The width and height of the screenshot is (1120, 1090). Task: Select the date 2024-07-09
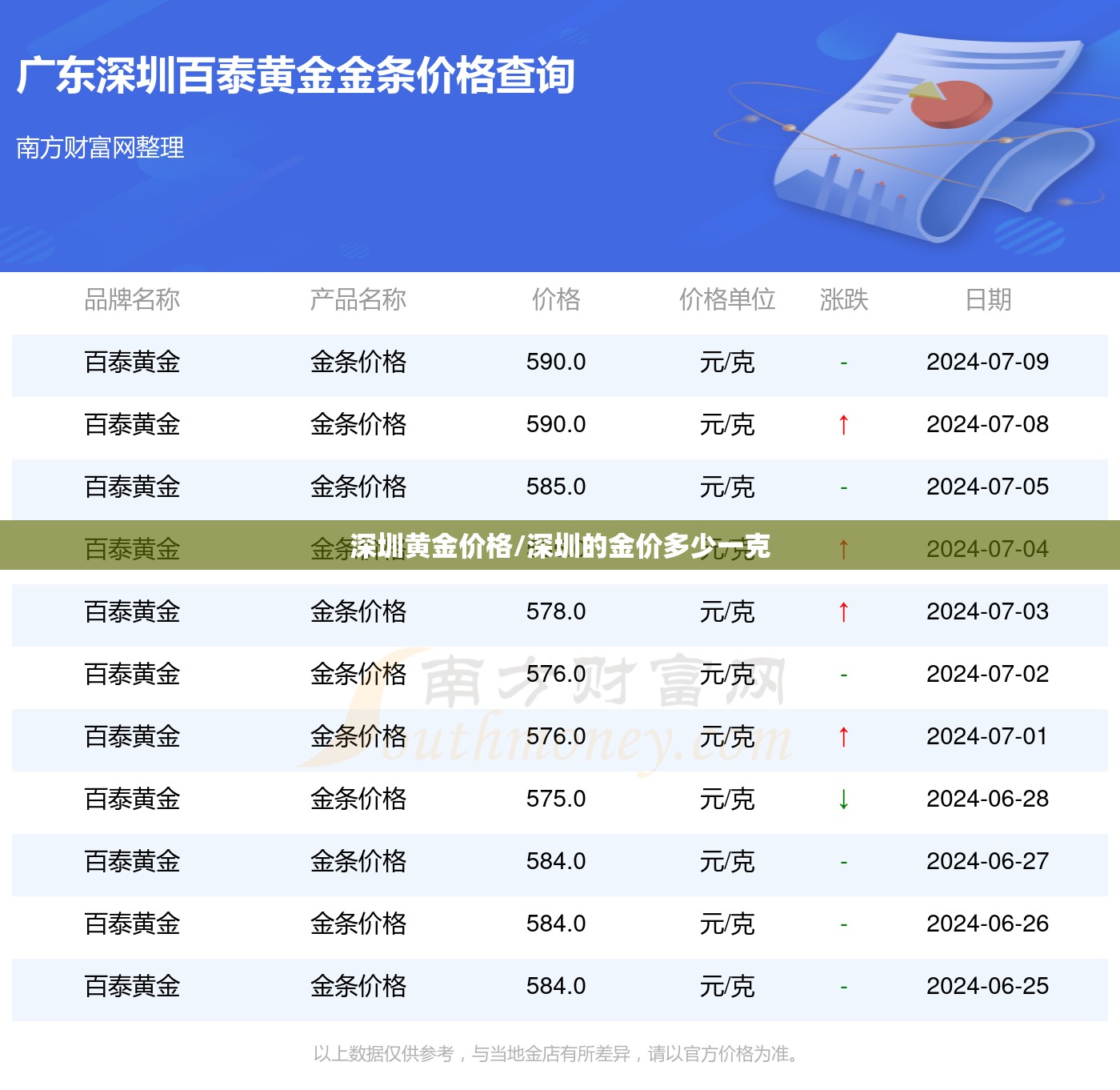click(988, 362)
